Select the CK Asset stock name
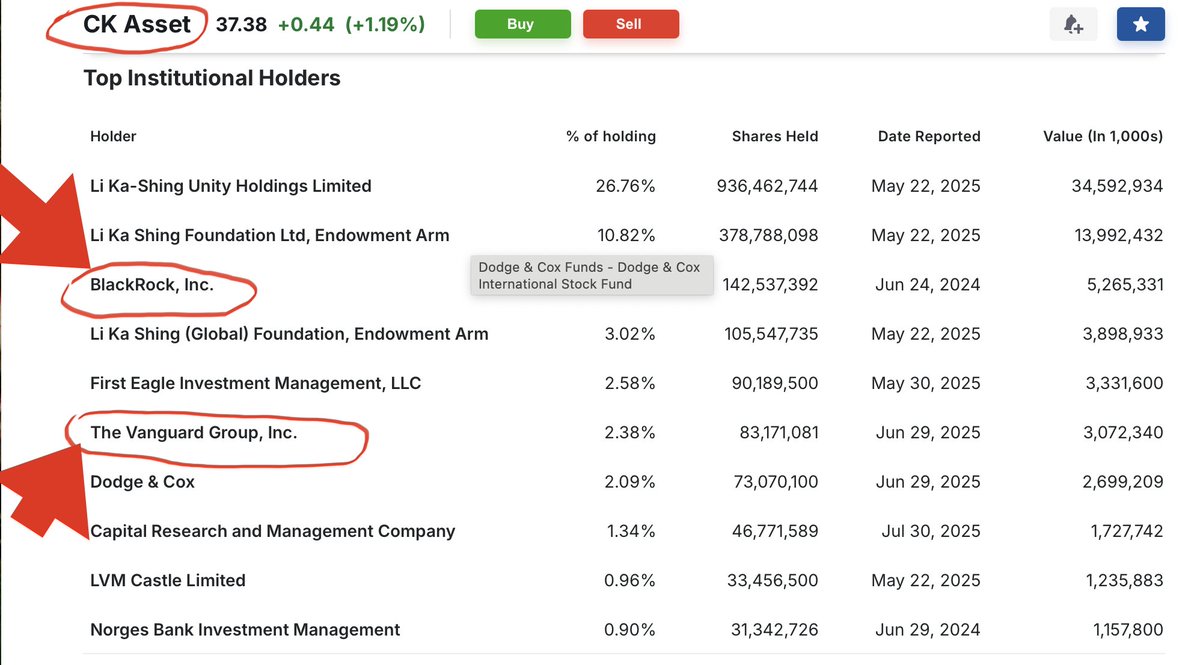 (137, 24)
